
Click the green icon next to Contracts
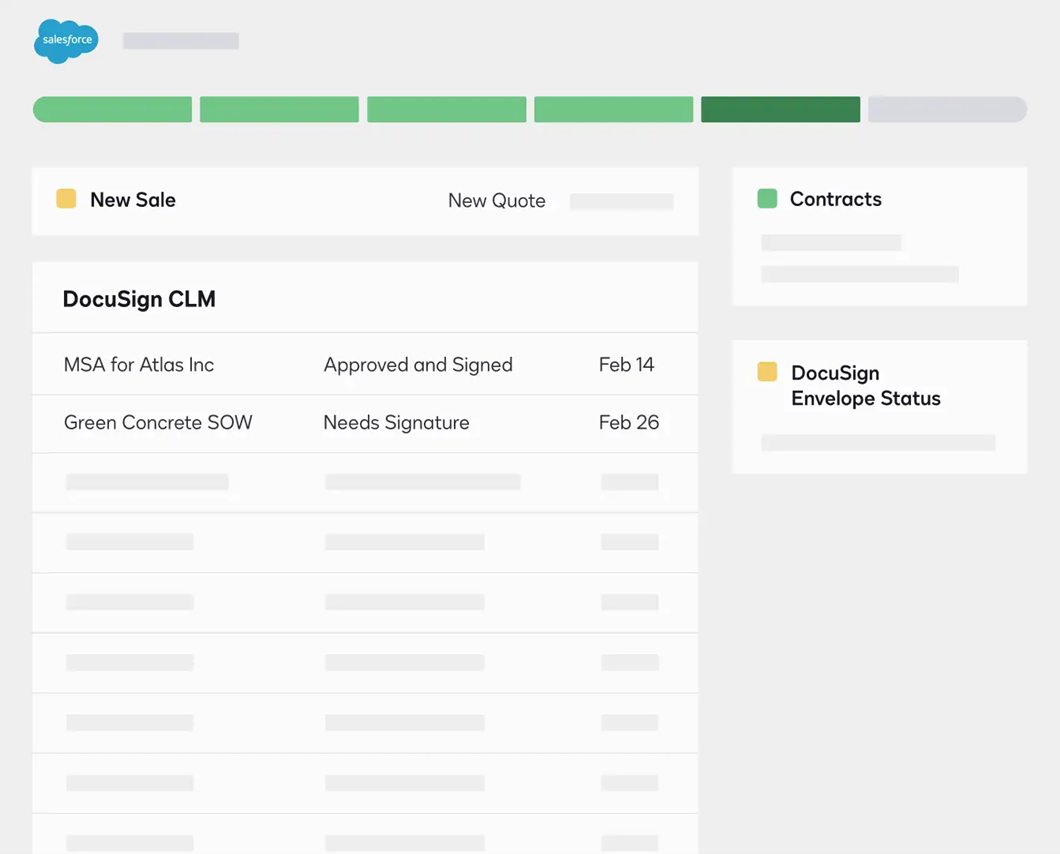point(766,199)
